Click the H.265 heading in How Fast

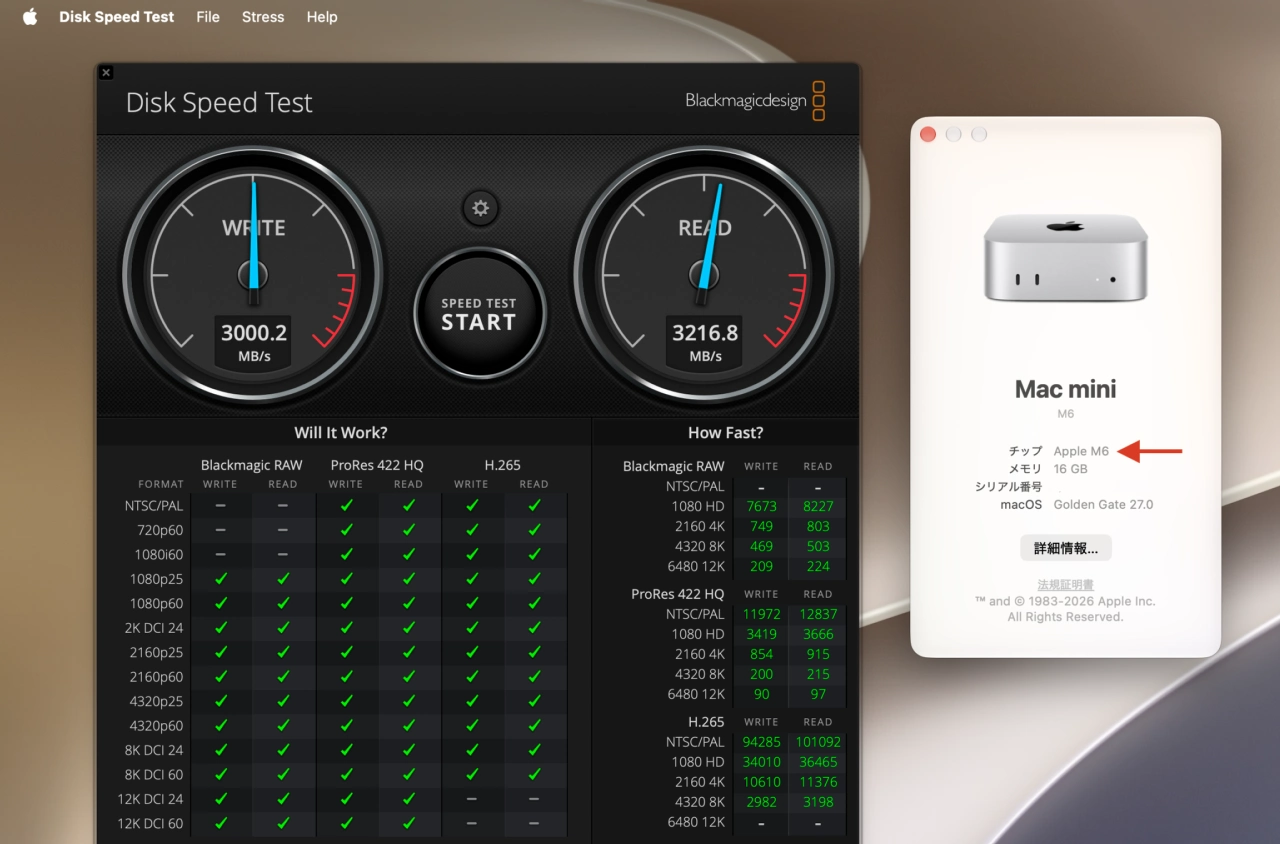pyautogui.click(x=705, y=722)
